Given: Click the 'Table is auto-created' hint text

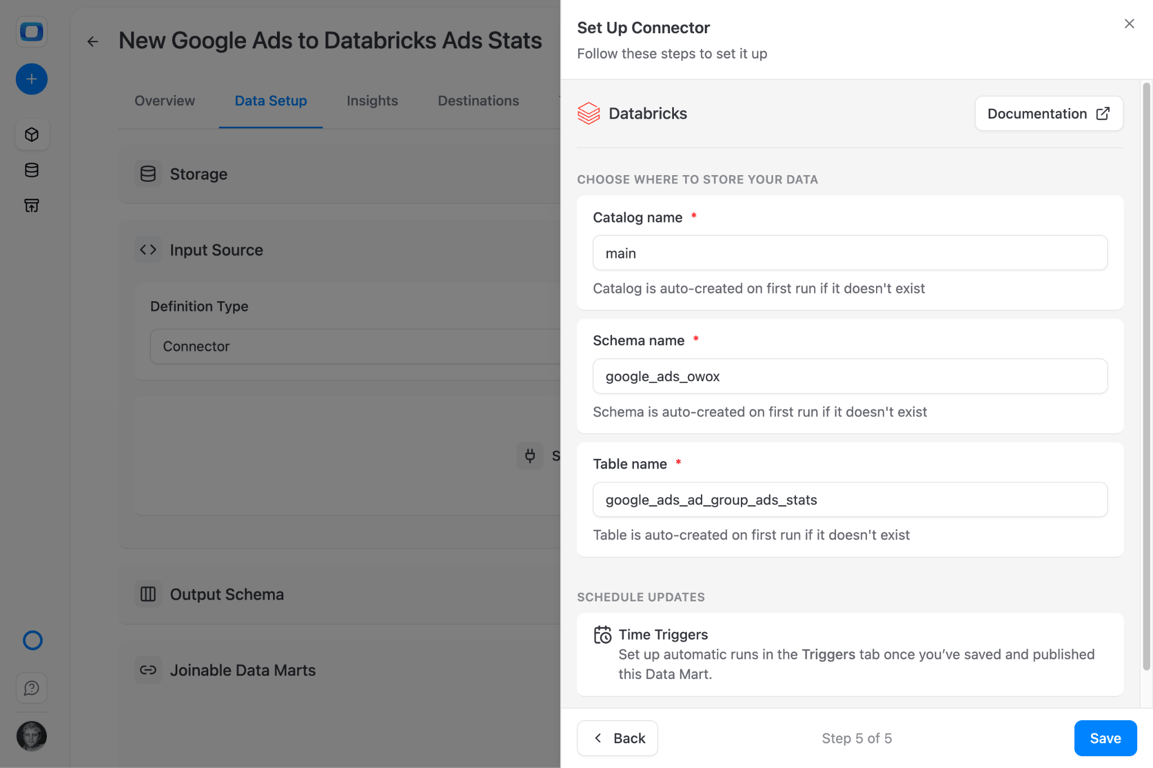Looking at the screenshot, I should (x=752, y=535).
